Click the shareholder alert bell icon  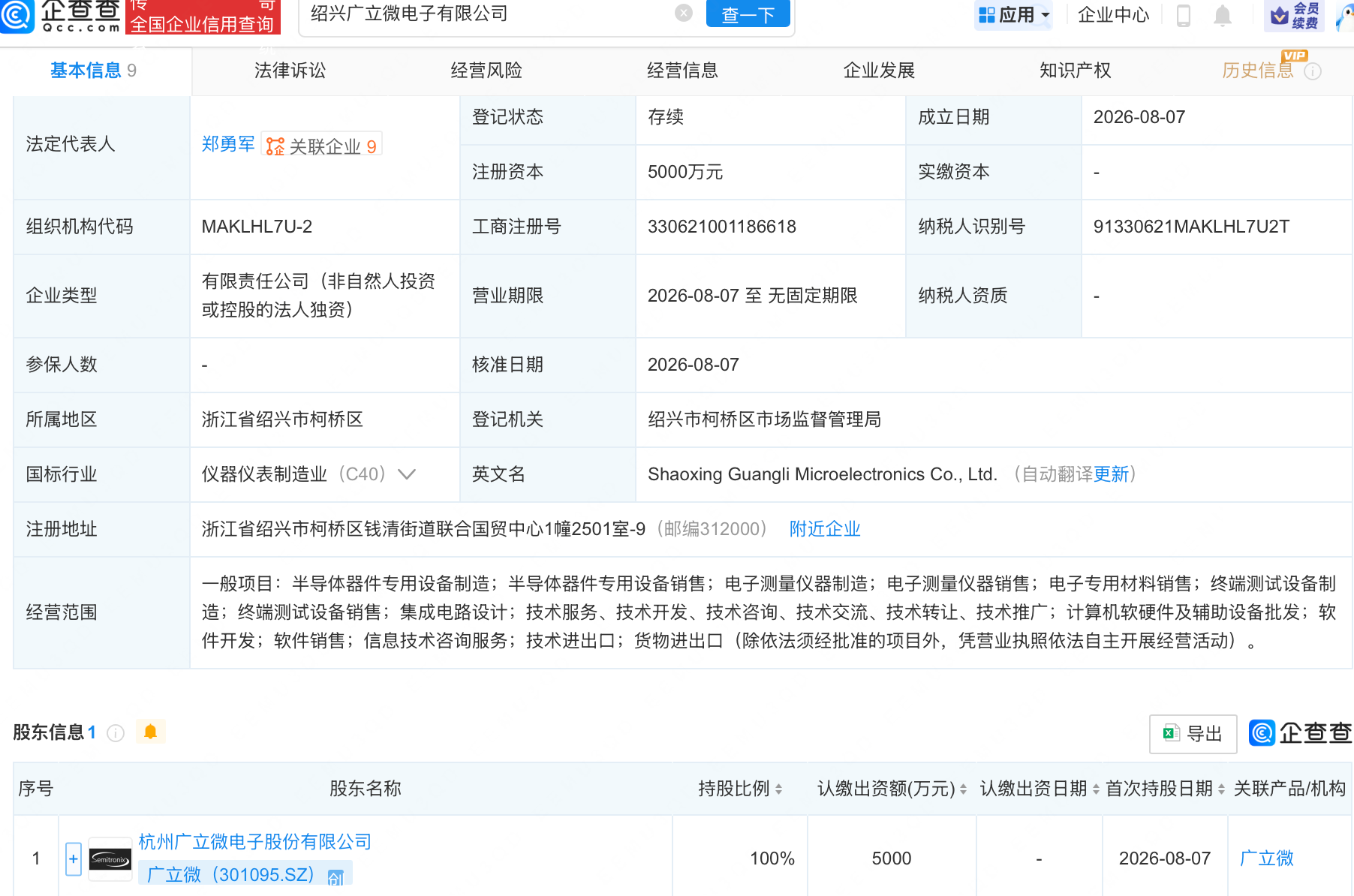tap(150, 732)
